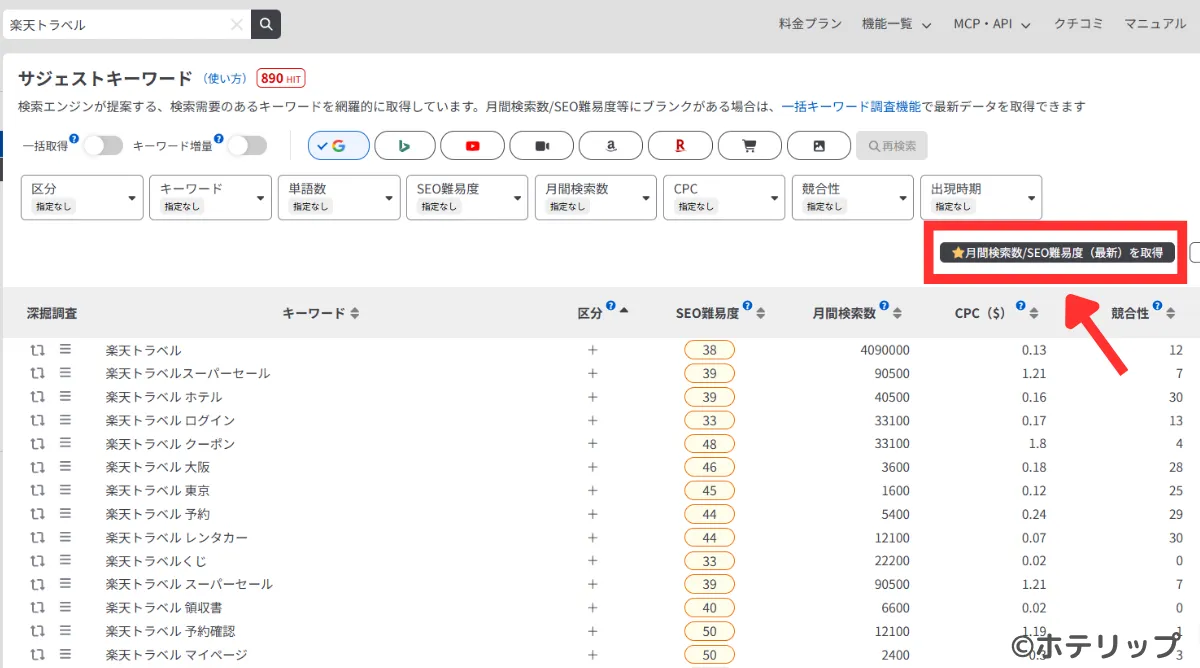
Task: Click the help icon beside 一括取得
Action: [74, 139]
